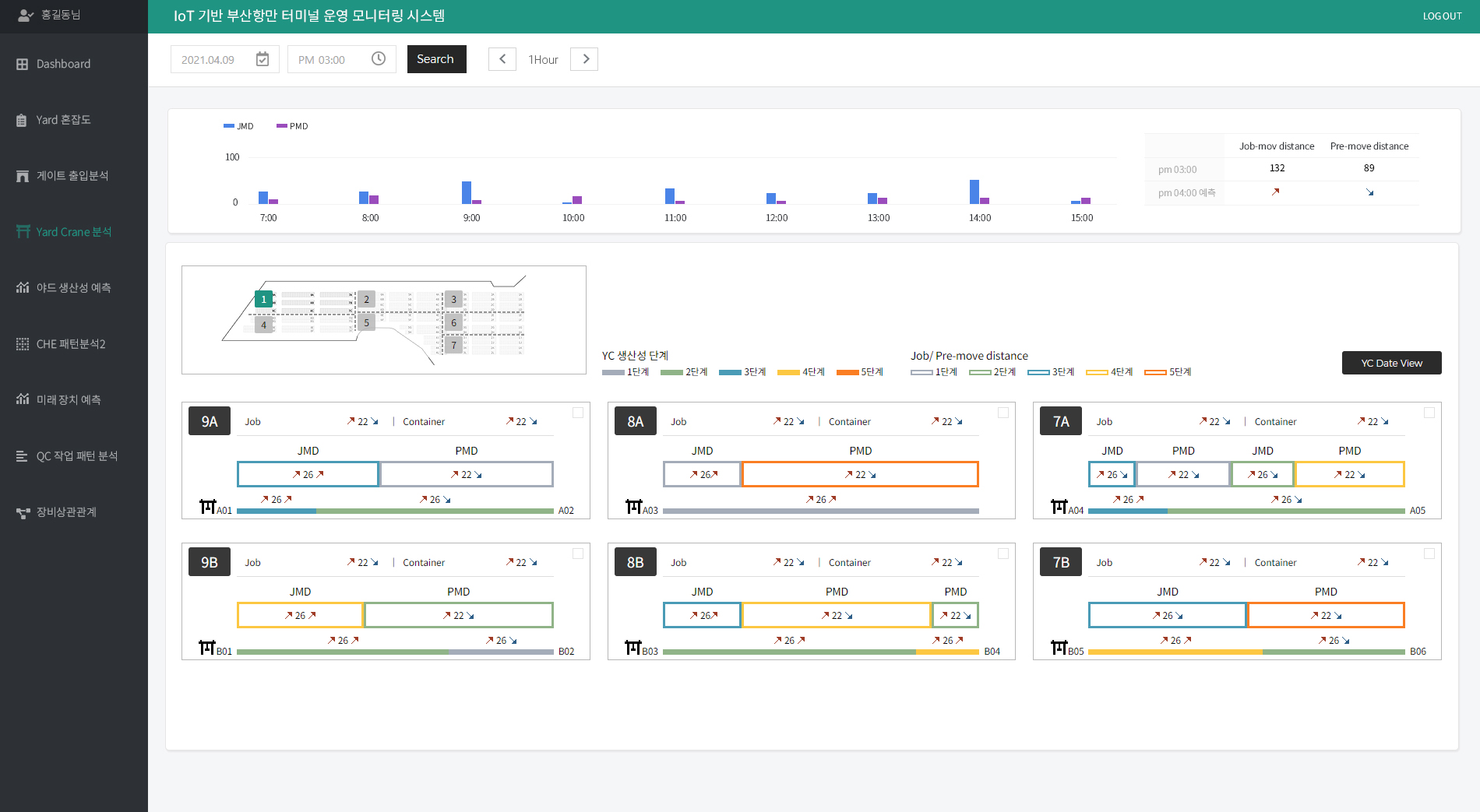
Task: Click the orange PMD bar in 8A
Action: point(860,474)
